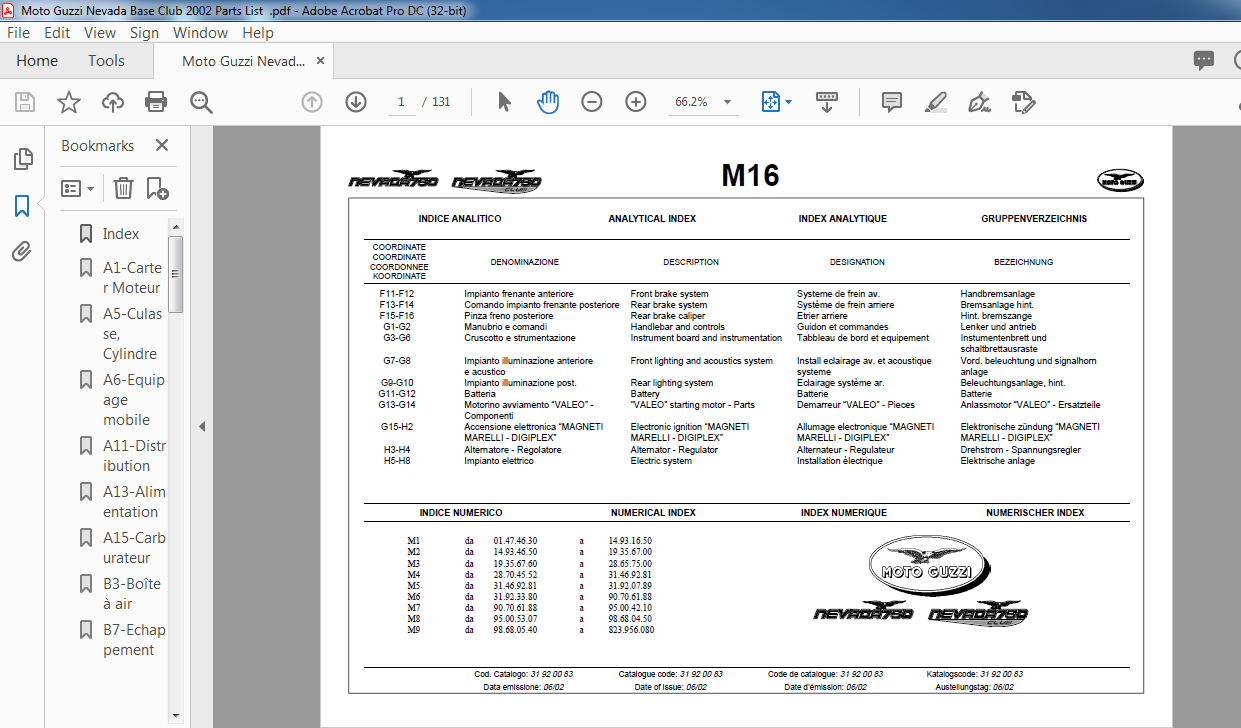Print the document with the printer icon
The image size is (1241, 728).
click(156, 102)
